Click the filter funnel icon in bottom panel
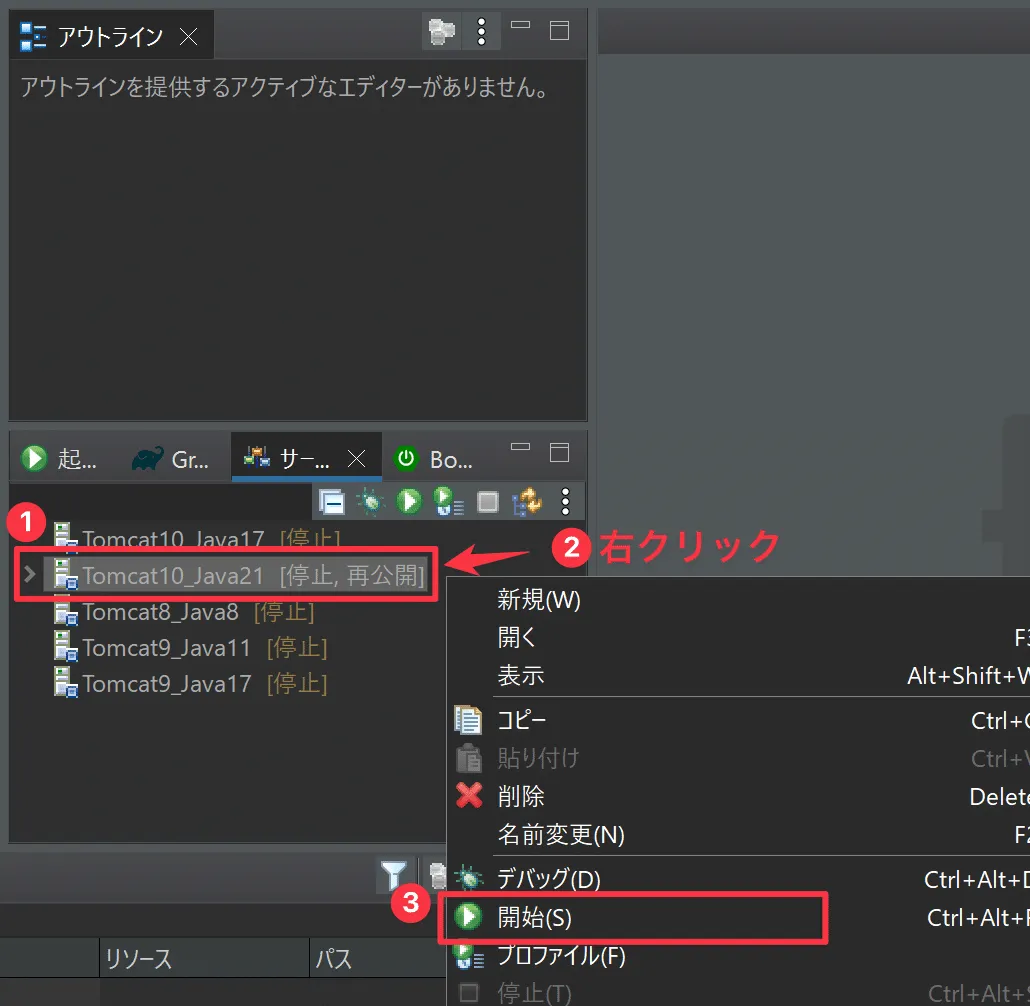 click(x=393, y=875)
